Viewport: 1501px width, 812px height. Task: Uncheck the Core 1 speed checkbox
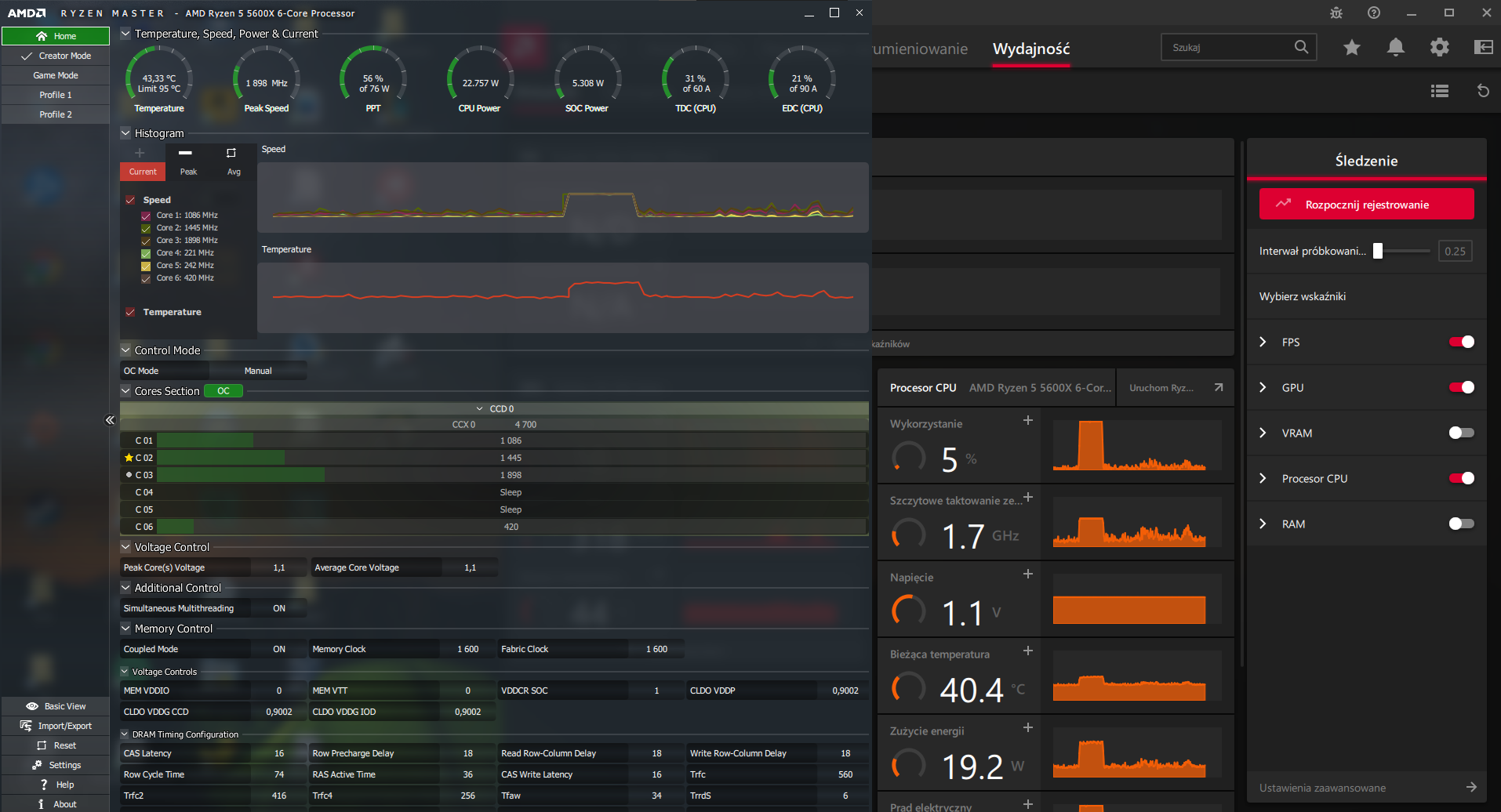(x=146, y=216)
